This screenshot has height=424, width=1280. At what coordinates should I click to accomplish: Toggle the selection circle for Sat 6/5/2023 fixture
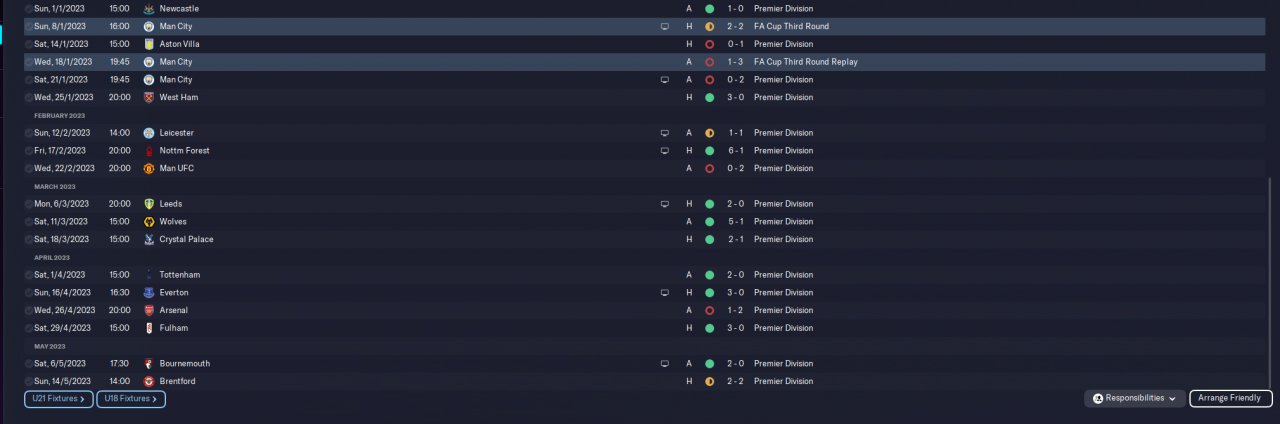pos(28,363)
